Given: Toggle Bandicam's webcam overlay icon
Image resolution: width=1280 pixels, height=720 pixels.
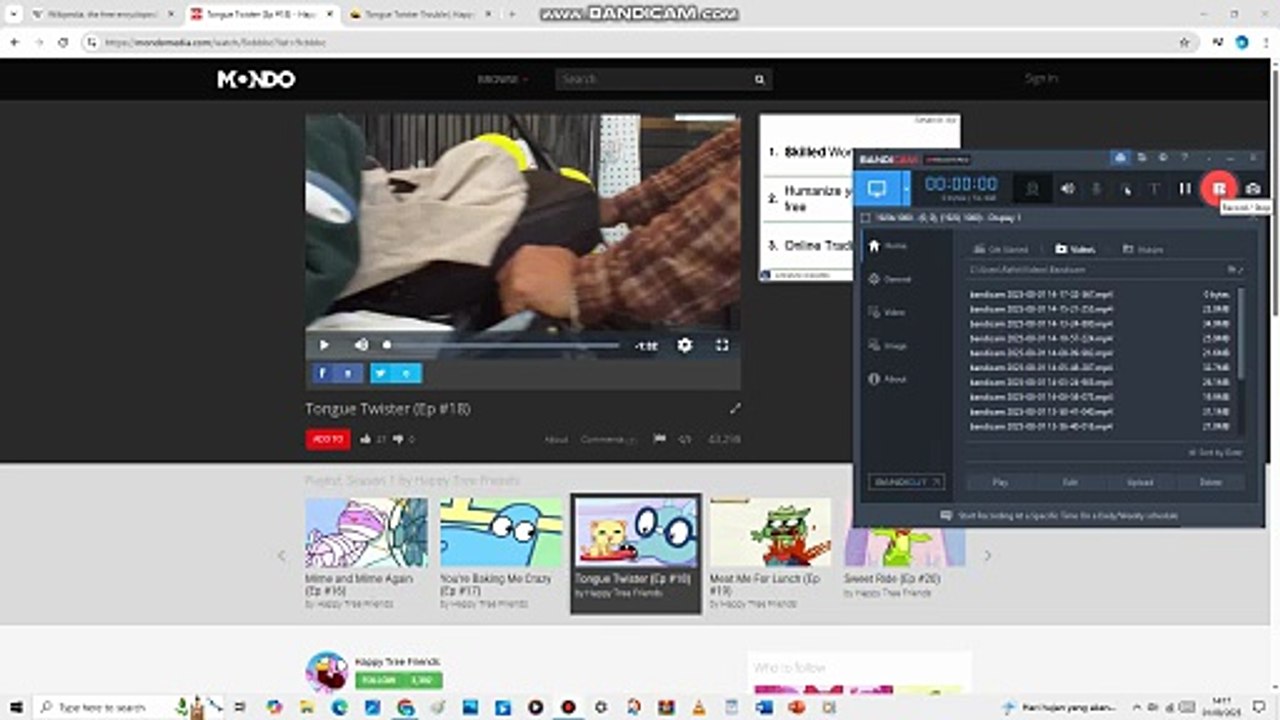Looking at the screenshot, I should pos(1033,188).
